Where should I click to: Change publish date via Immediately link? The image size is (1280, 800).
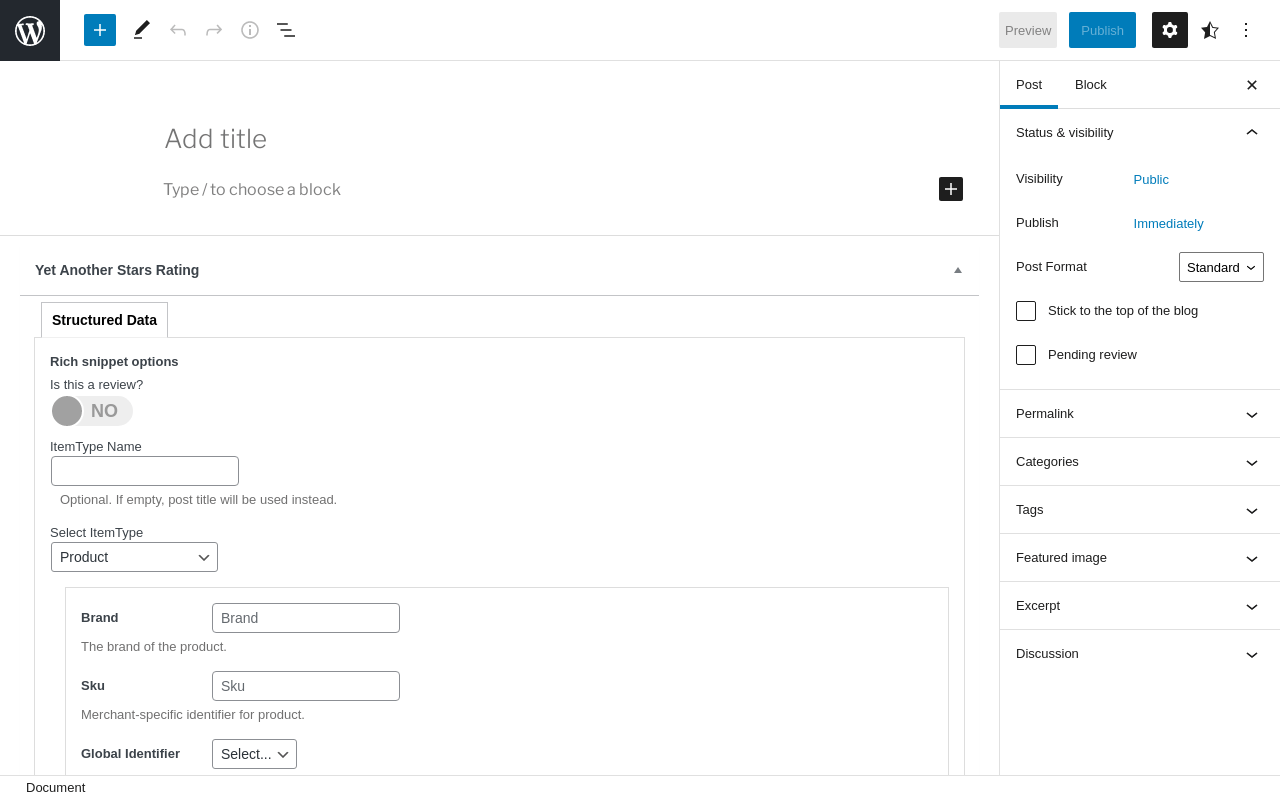tap(1169, 224)
